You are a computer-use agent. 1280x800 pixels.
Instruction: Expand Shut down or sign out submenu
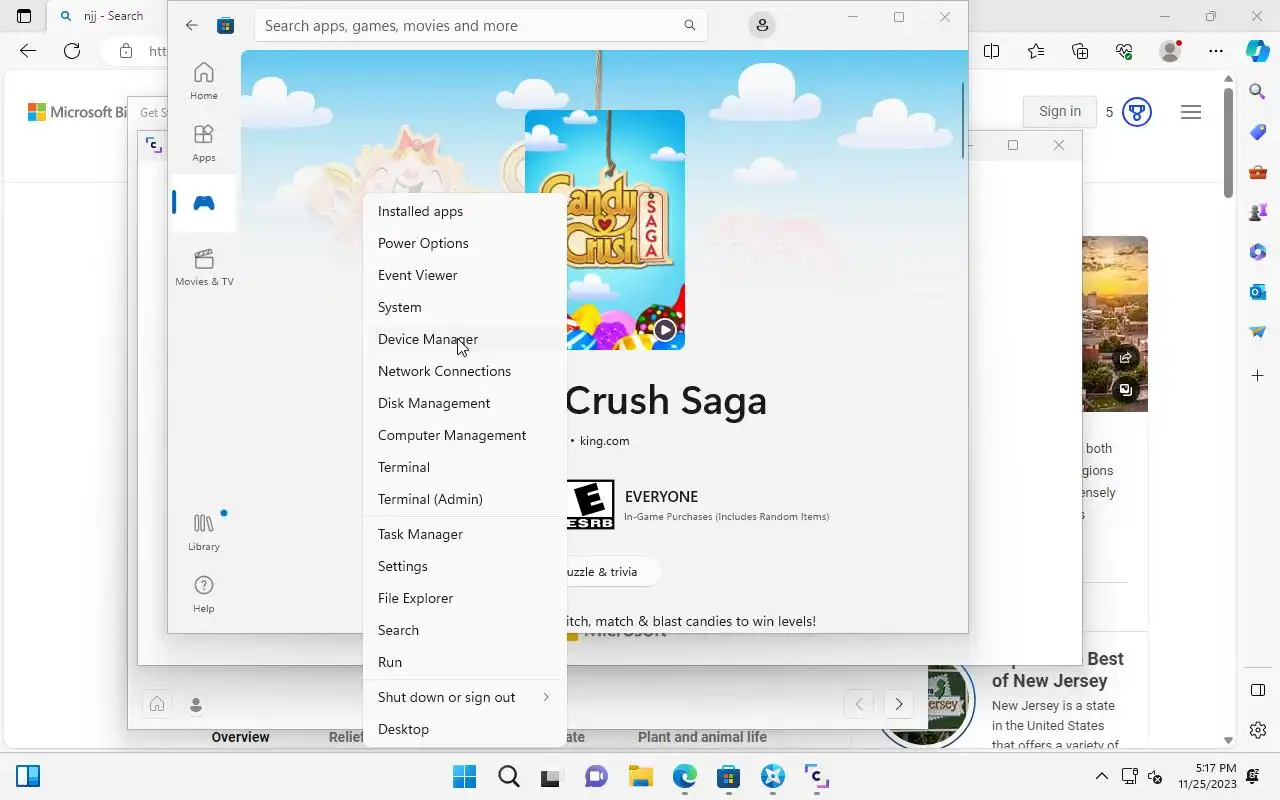pyautogui.click(x=465, y=697)
